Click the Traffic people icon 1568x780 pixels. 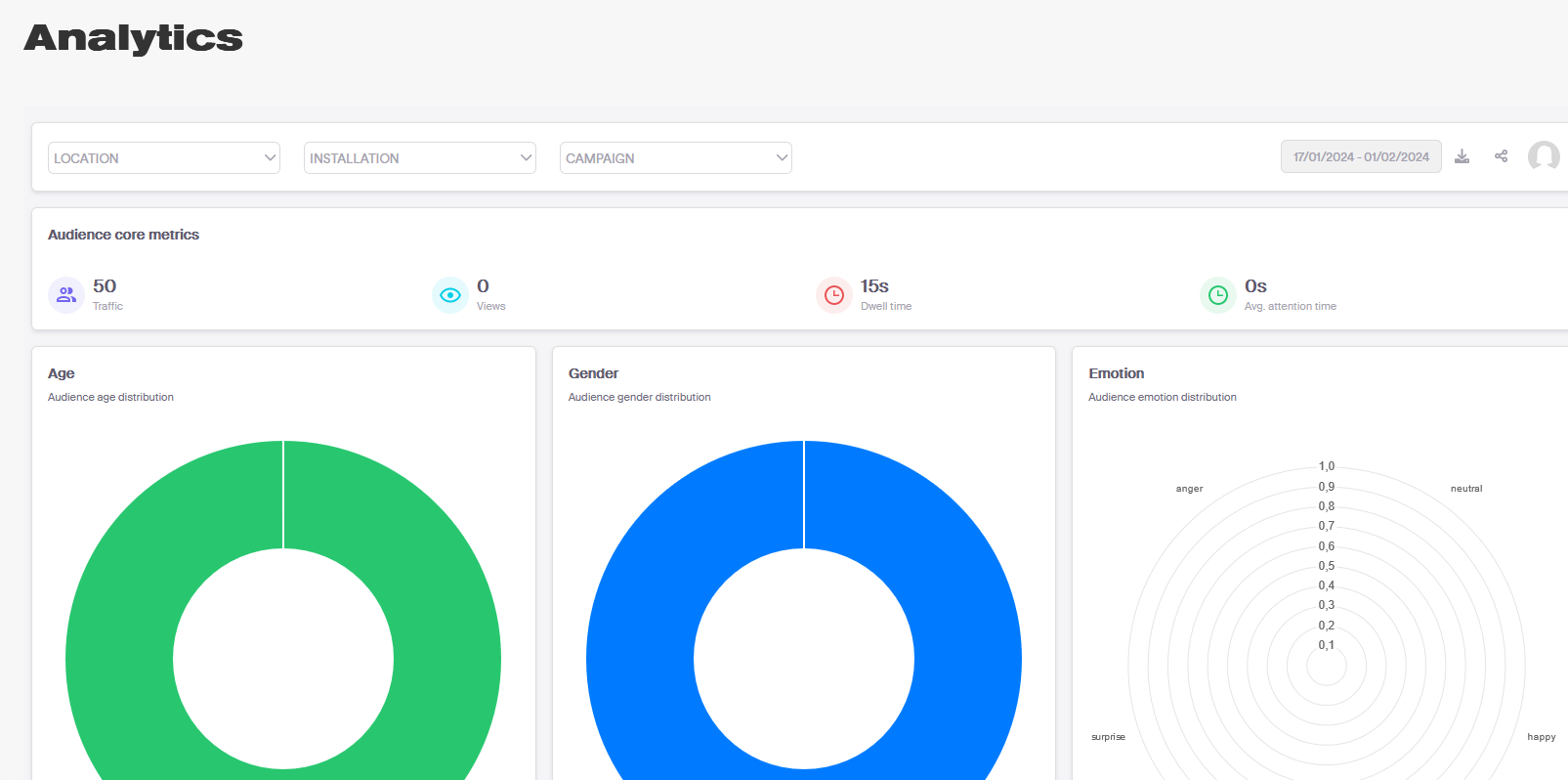click(x=66, y=295)
